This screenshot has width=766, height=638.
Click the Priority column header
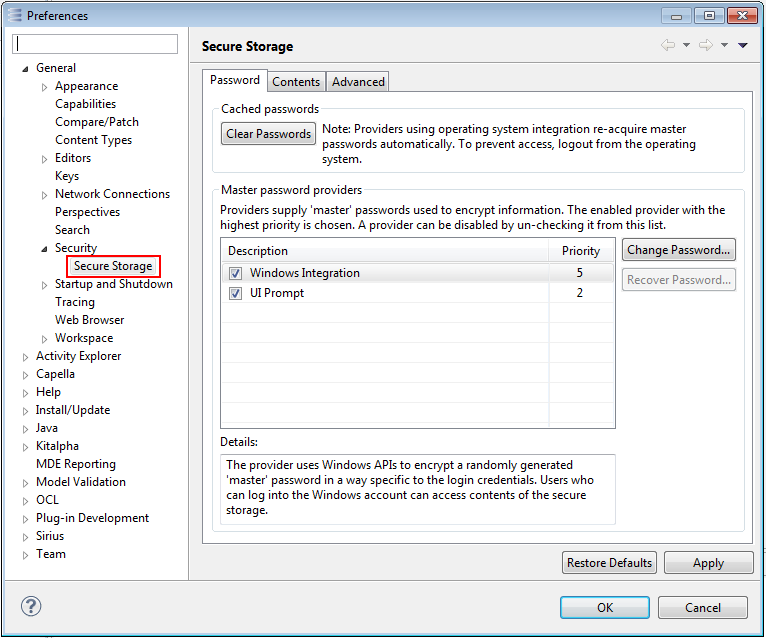[581, 251]
